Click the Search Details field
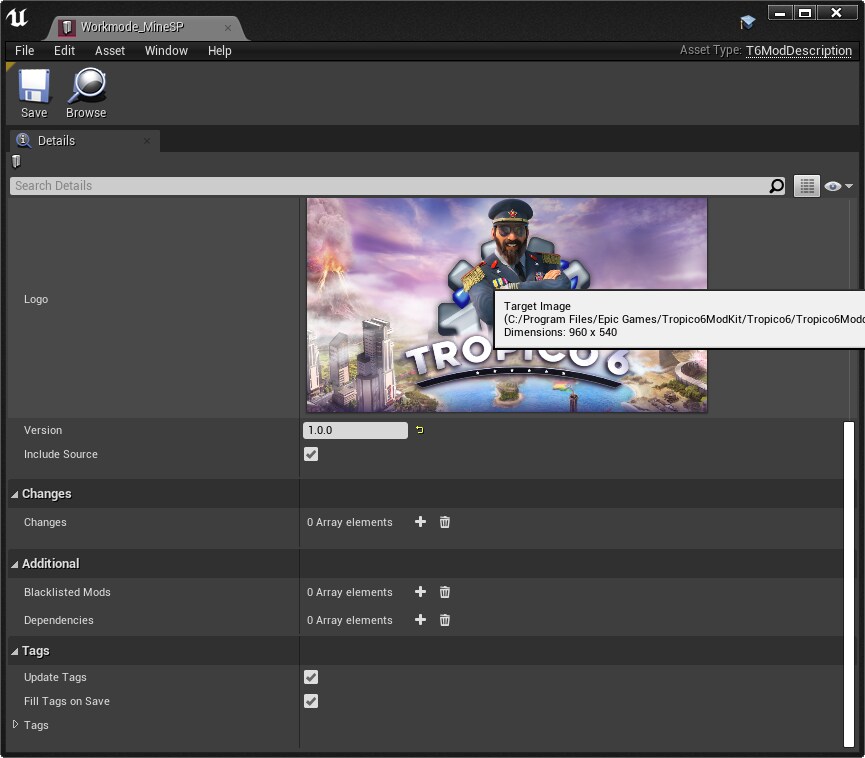The width and height of the screenshot is (865, 758). coord(397,186)
